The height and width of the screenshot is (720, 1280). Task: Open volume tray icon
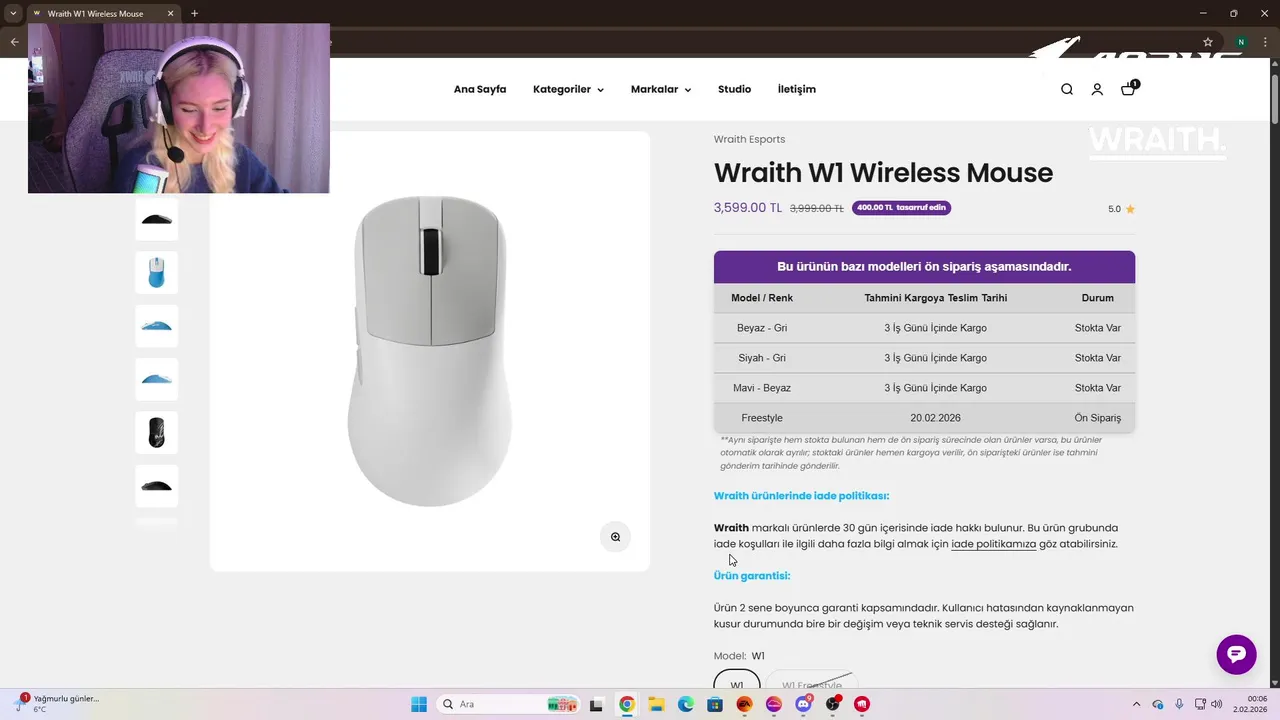[1217, 704]
